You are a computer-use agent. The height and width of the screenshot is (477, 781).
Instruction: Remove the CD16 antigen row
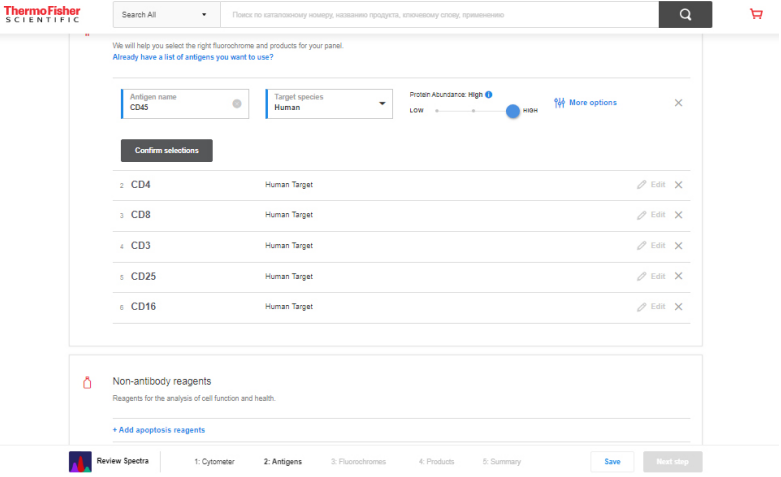(678, 307)
